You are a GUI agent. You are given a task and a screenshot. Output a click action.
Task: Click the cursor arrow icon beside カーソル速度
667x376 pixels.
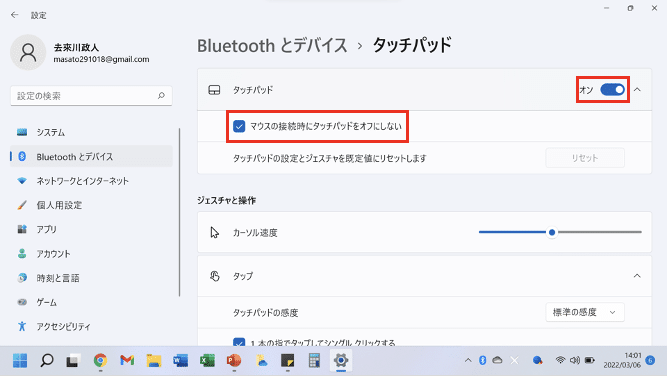coord(214,232)
